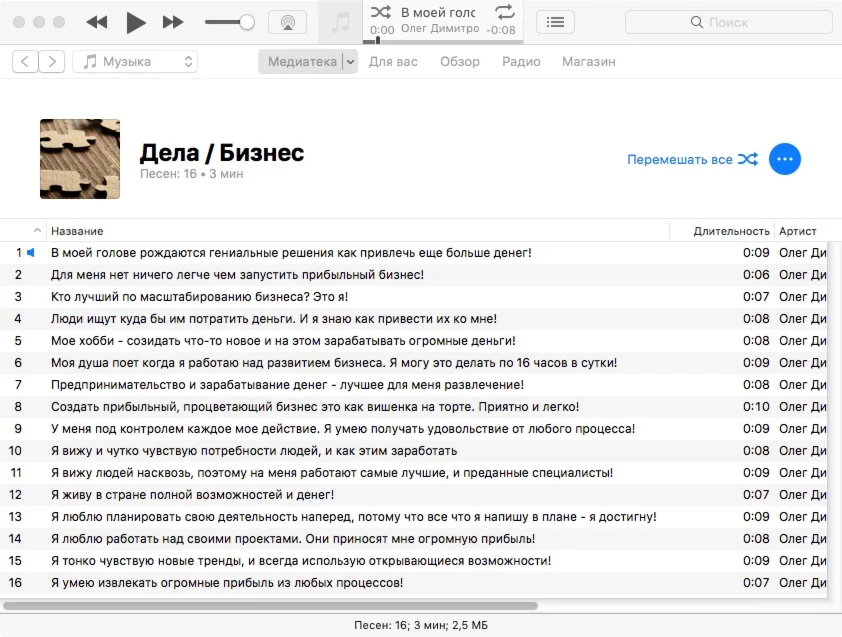The width and height of the screenshot is (842, 637).
Task: Navigate back with the left chevron
Action: point(26,62)
